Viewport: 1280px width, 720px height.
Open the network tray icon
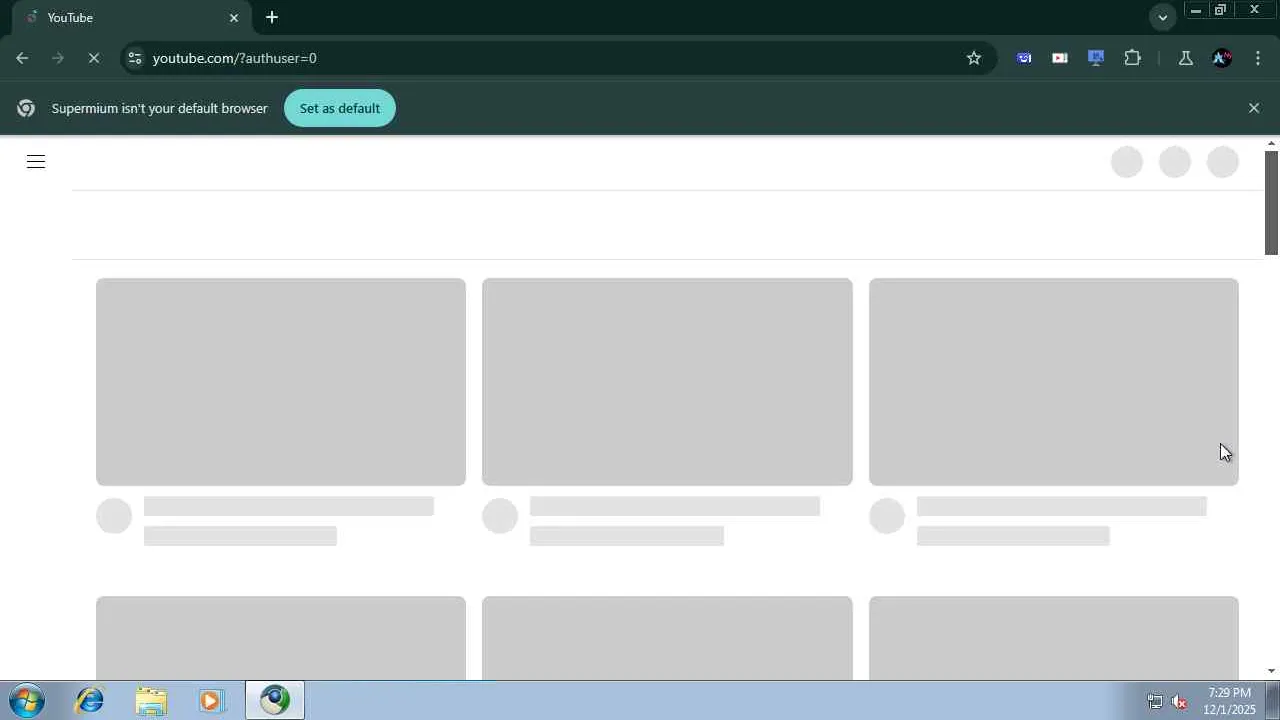point(1155,701)
